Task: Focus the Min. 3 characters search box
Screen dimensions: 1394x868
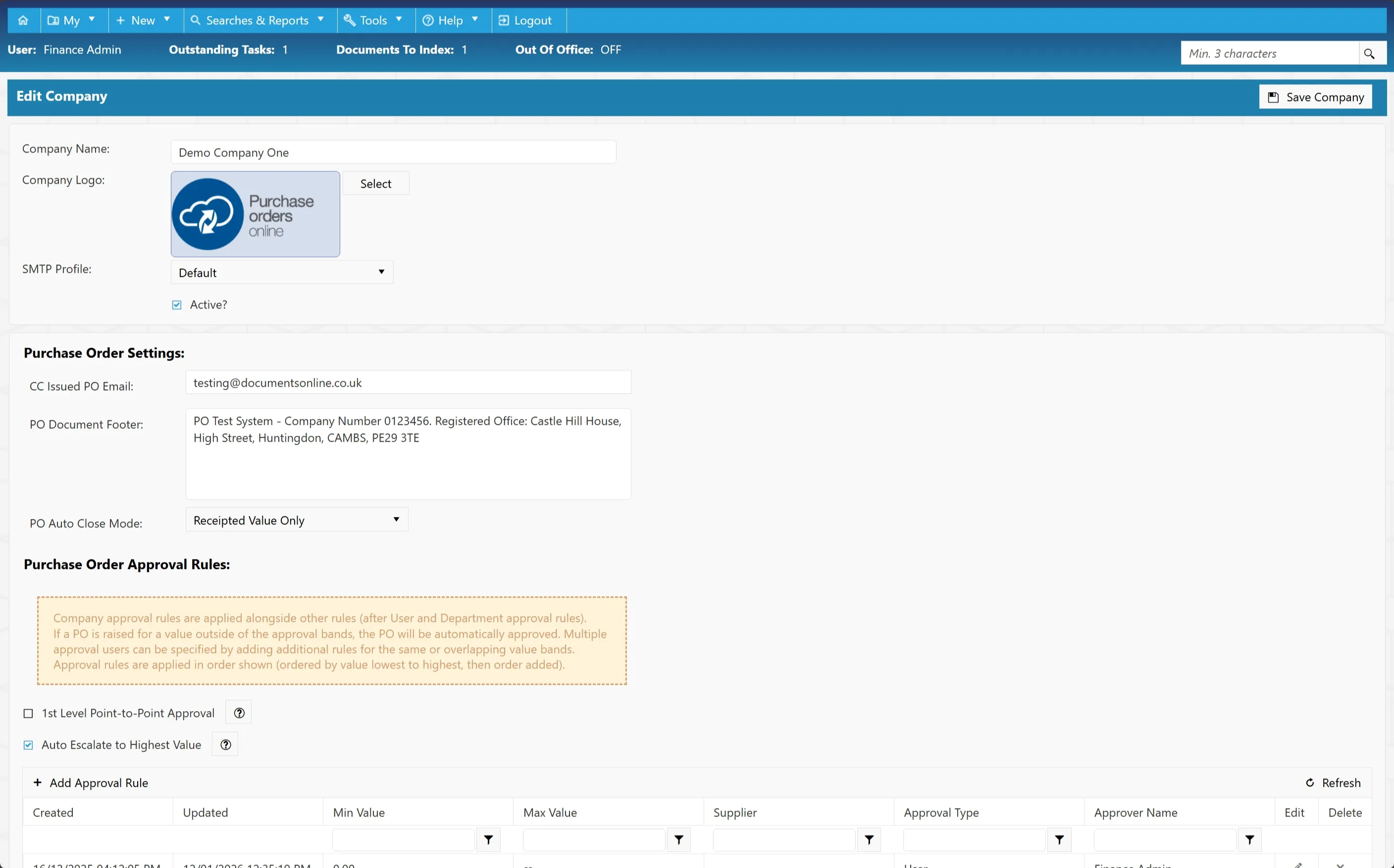Action: 1270,53
